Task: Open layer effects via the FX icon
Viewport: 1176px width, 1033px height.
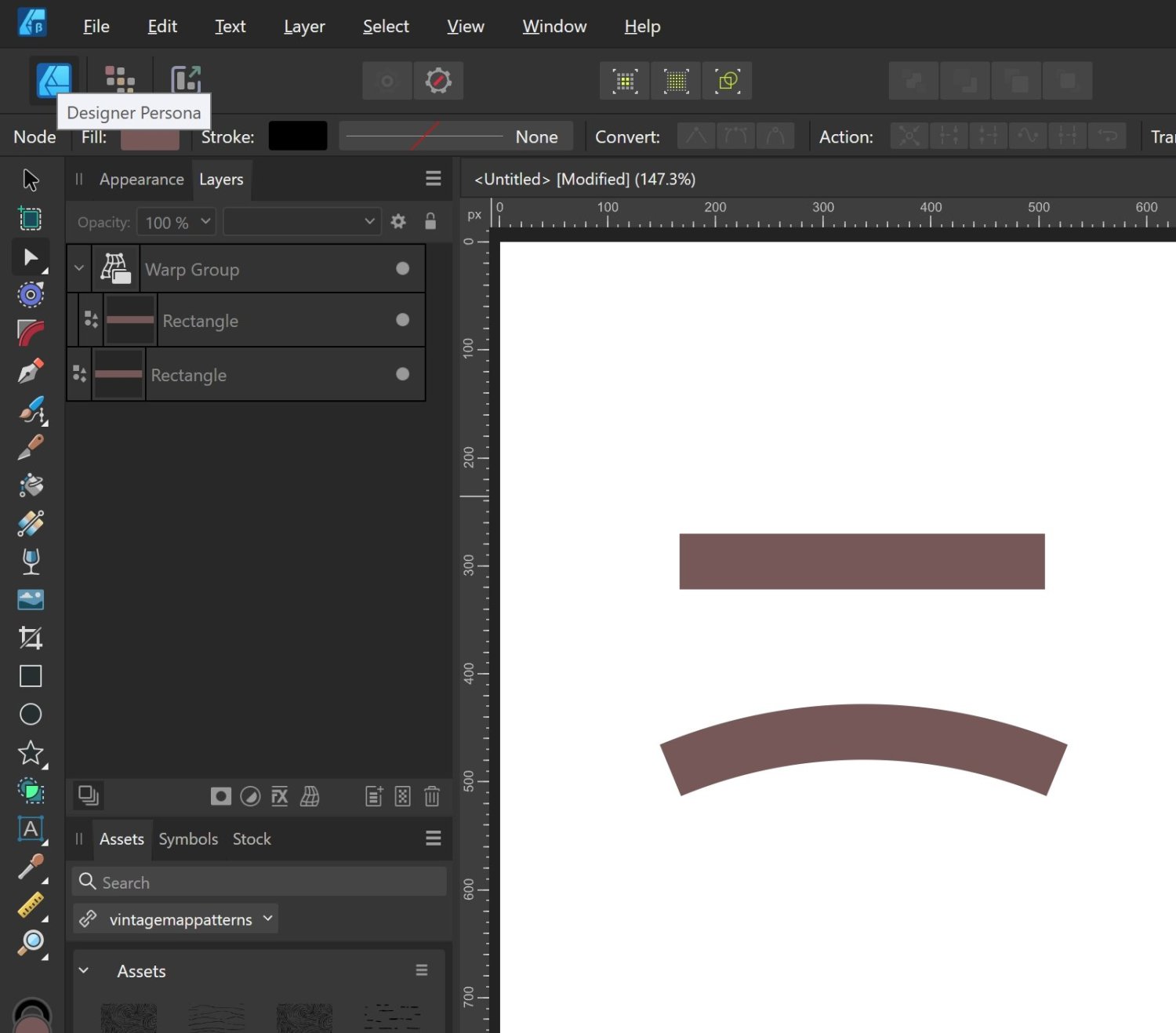Action: coord(279,796)
